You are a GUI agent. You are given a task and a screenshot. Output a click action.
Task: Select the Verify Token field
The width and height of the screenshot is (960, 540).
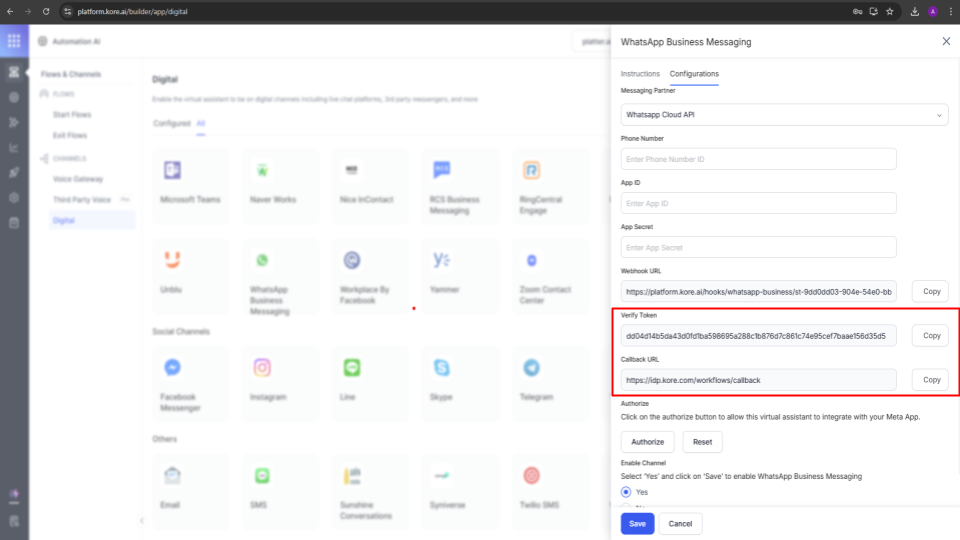[759, 336]
